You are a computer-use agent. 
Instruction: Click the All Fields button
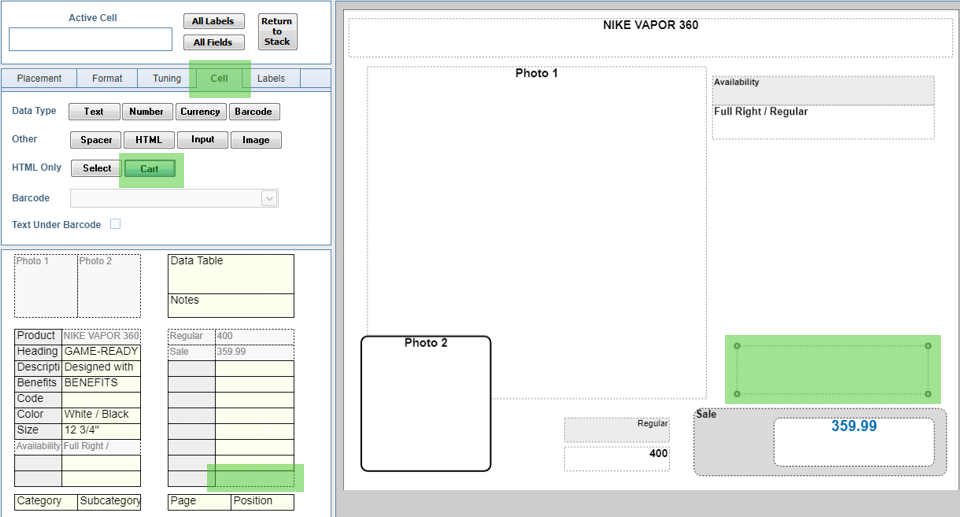(x=213, y=42)
